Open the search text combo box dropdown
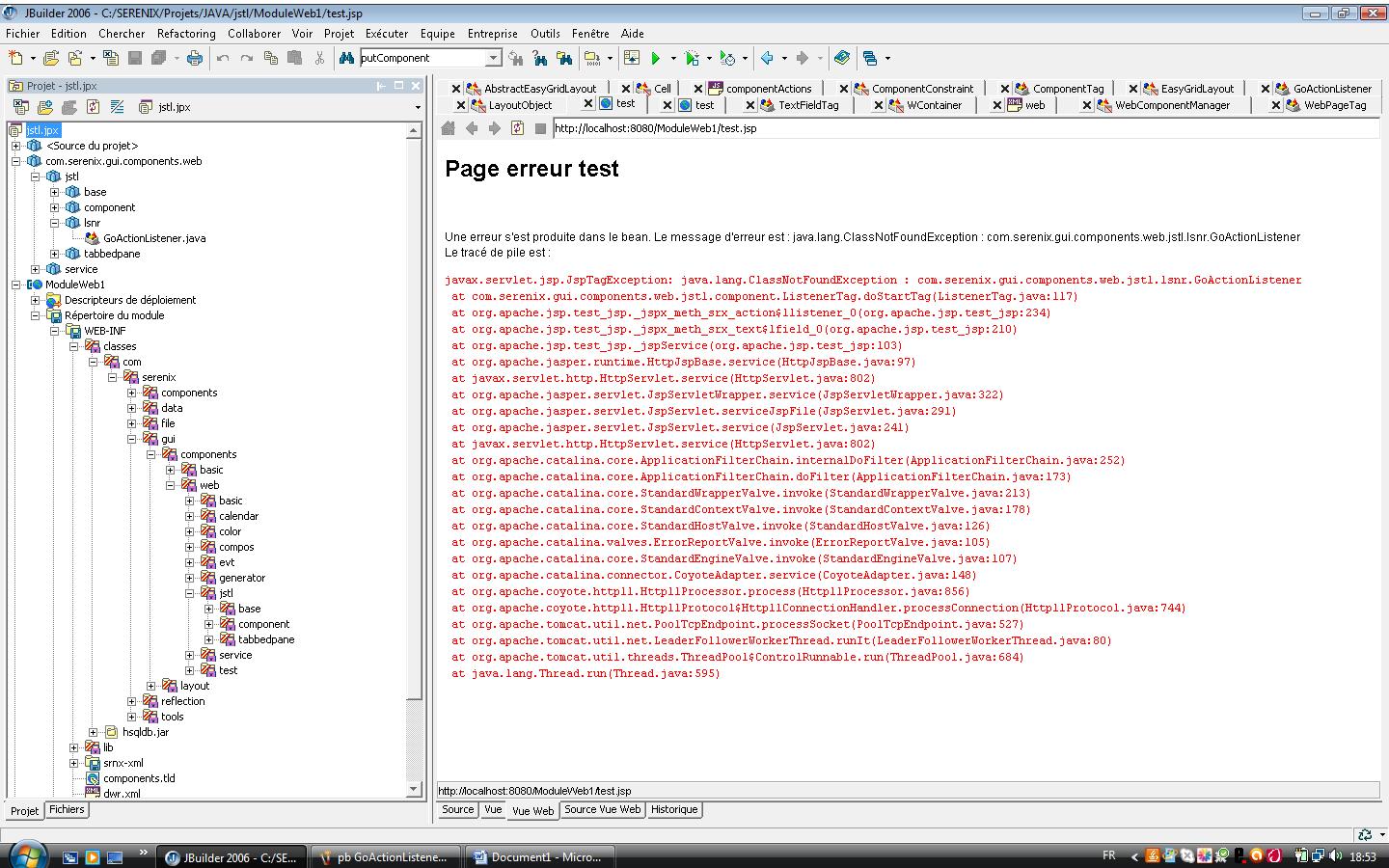 tap(493, 58)
